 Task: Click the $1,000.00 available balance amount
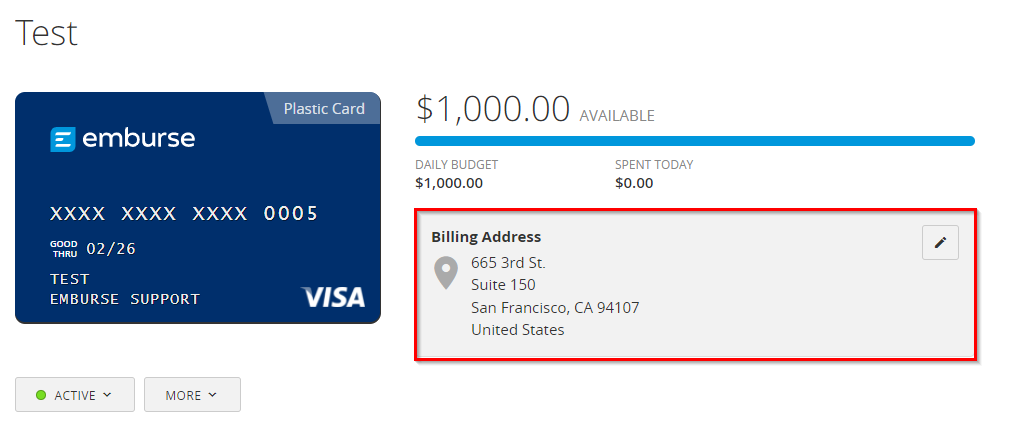493,109
